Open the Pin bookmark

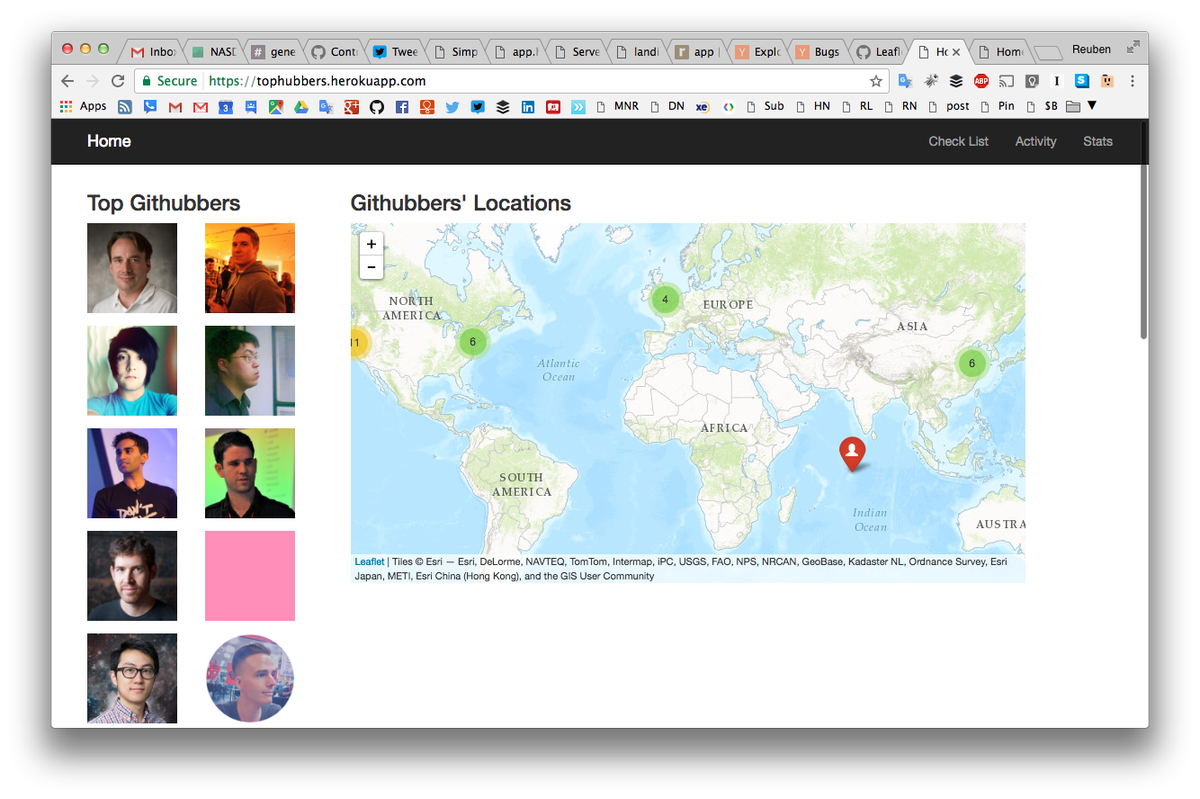coord(997,106)
